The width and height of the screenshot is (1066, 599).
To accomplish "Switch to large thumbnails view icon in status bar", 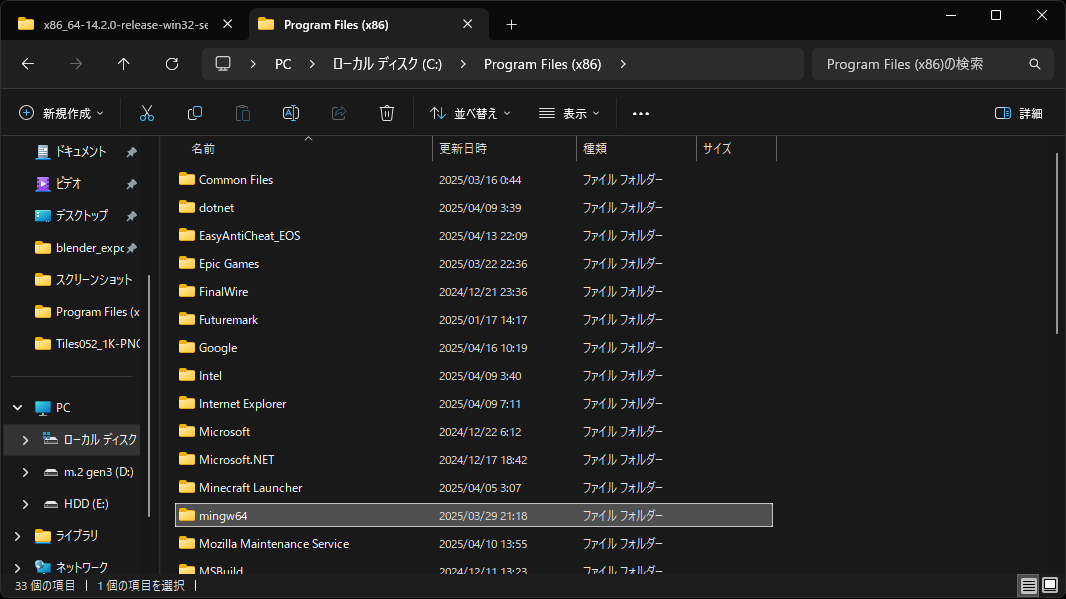I will coord(1050,585).
